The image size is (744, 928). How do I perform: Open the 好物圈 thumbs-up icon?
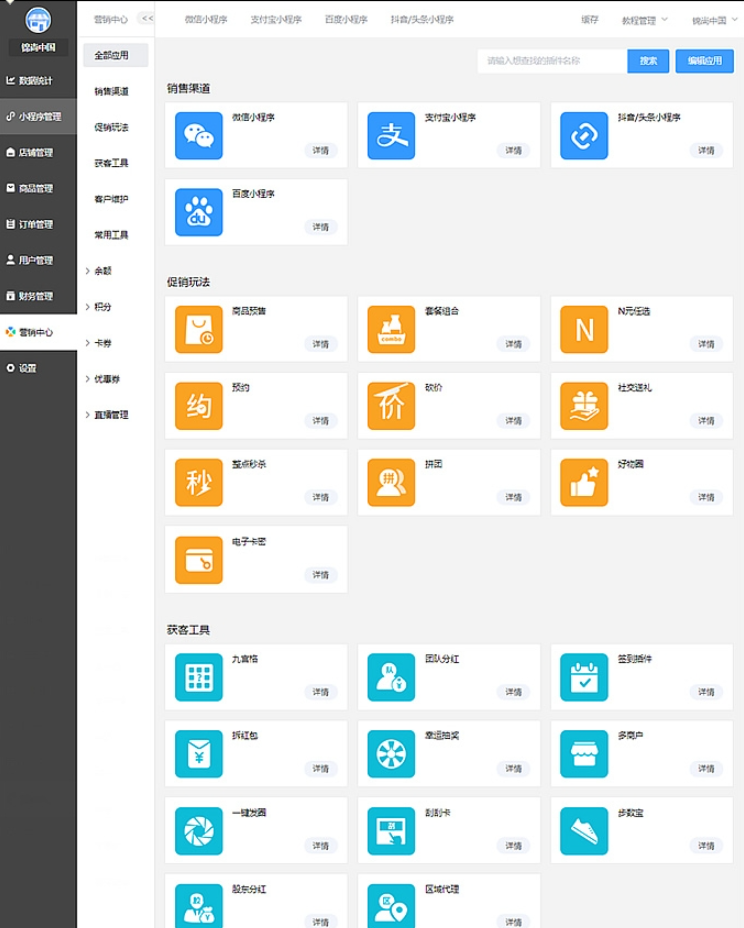(x=584, y=482)
